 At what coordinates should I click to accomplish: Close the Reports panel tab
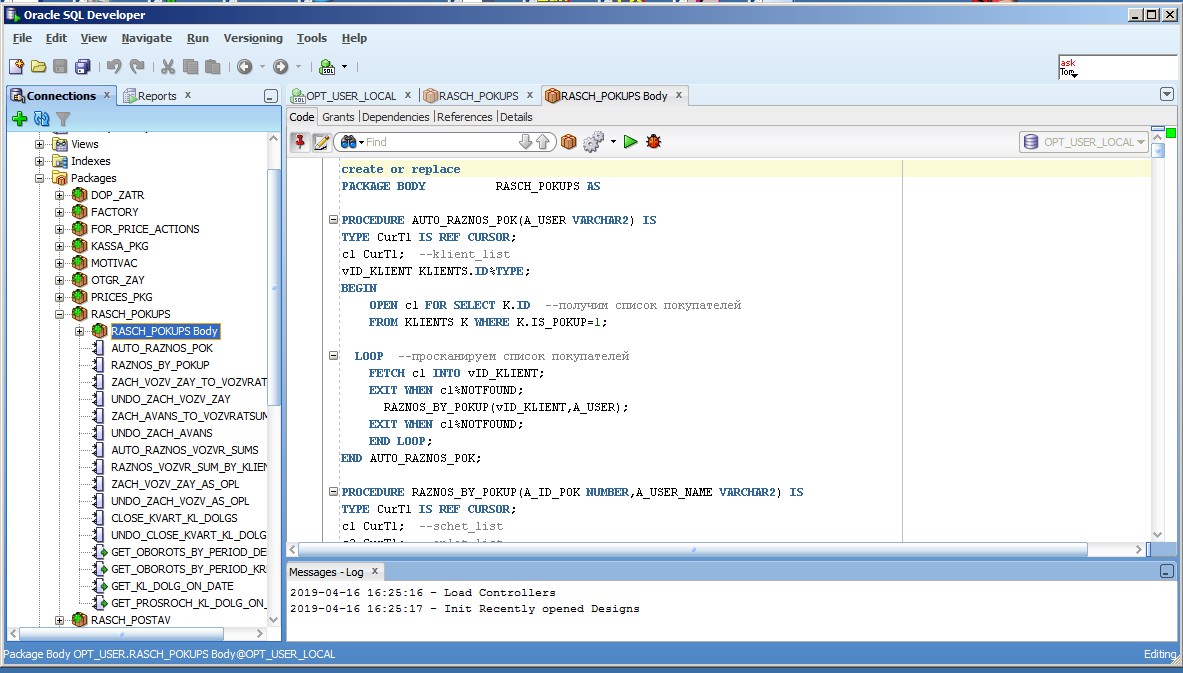[187, 96]
